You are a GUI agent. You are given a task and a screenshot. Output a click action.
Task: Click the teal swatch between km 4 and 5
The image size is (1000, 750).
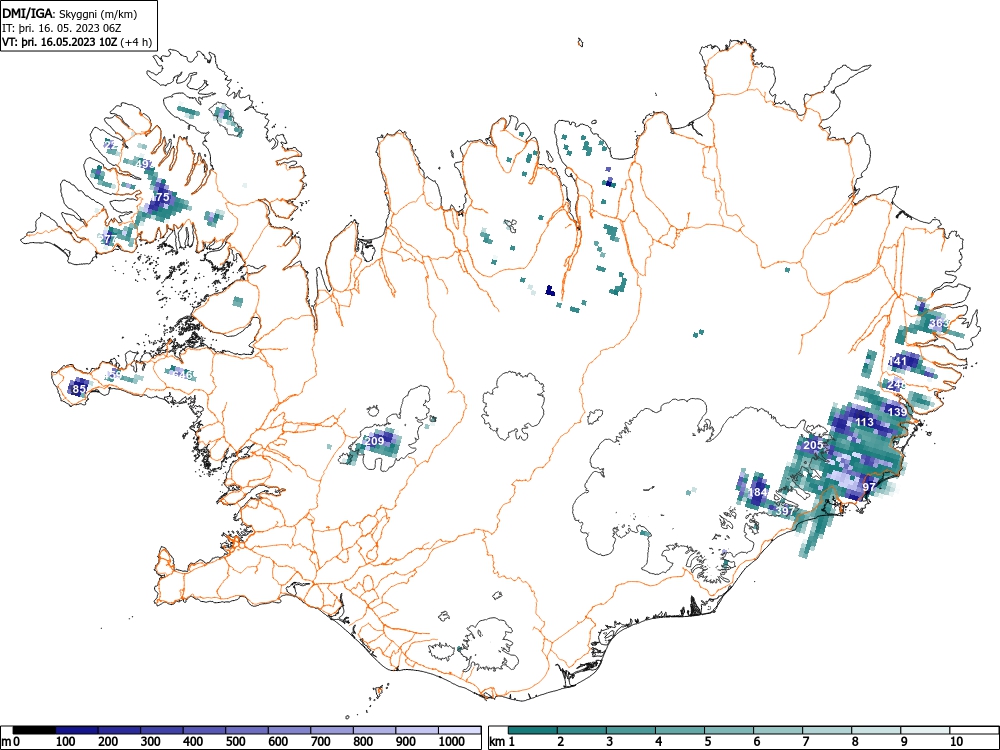pyautogui.click(x=680, y=730)
